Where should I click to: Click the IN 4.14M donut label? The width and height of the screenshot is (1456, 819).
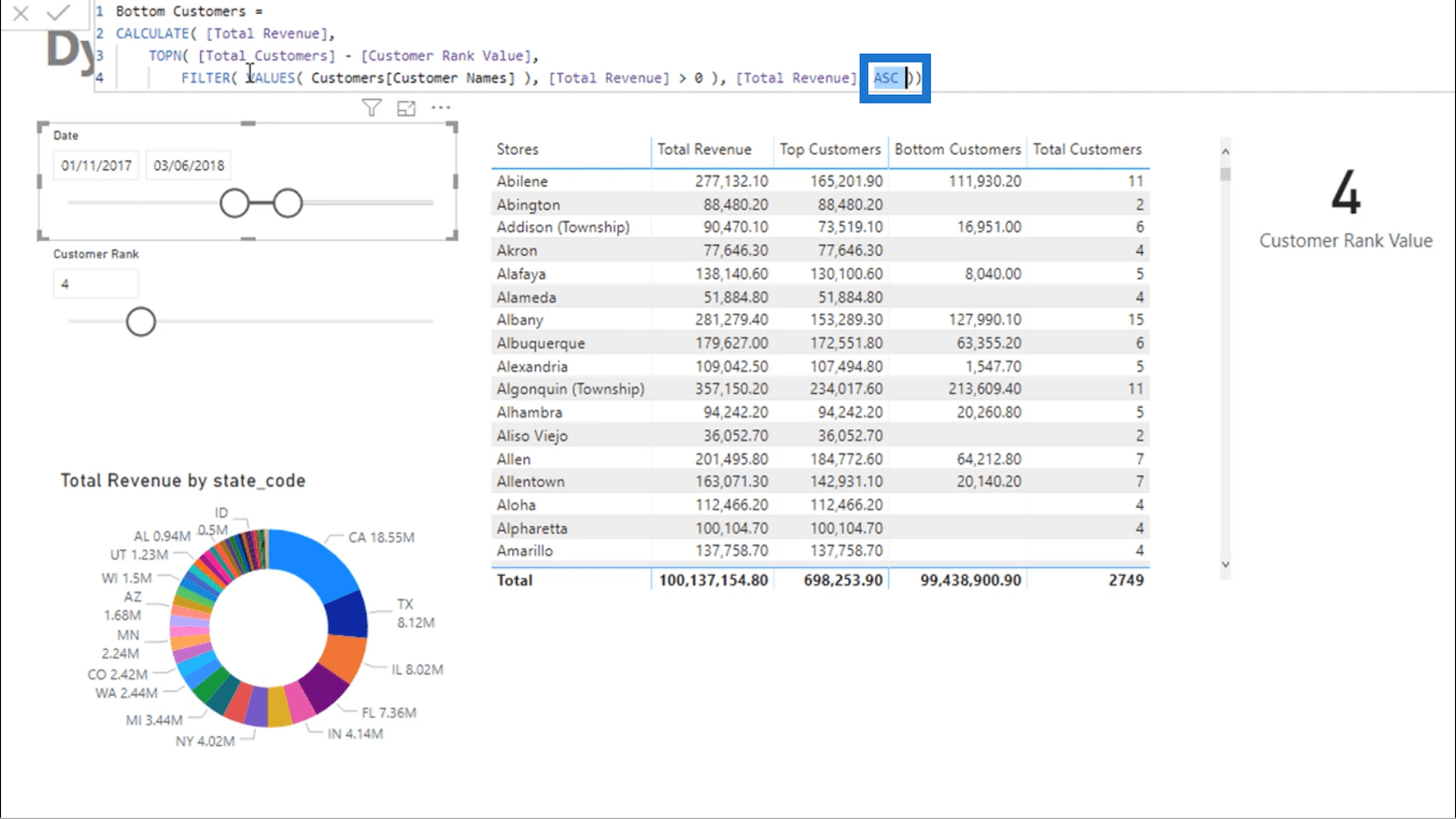355,733
